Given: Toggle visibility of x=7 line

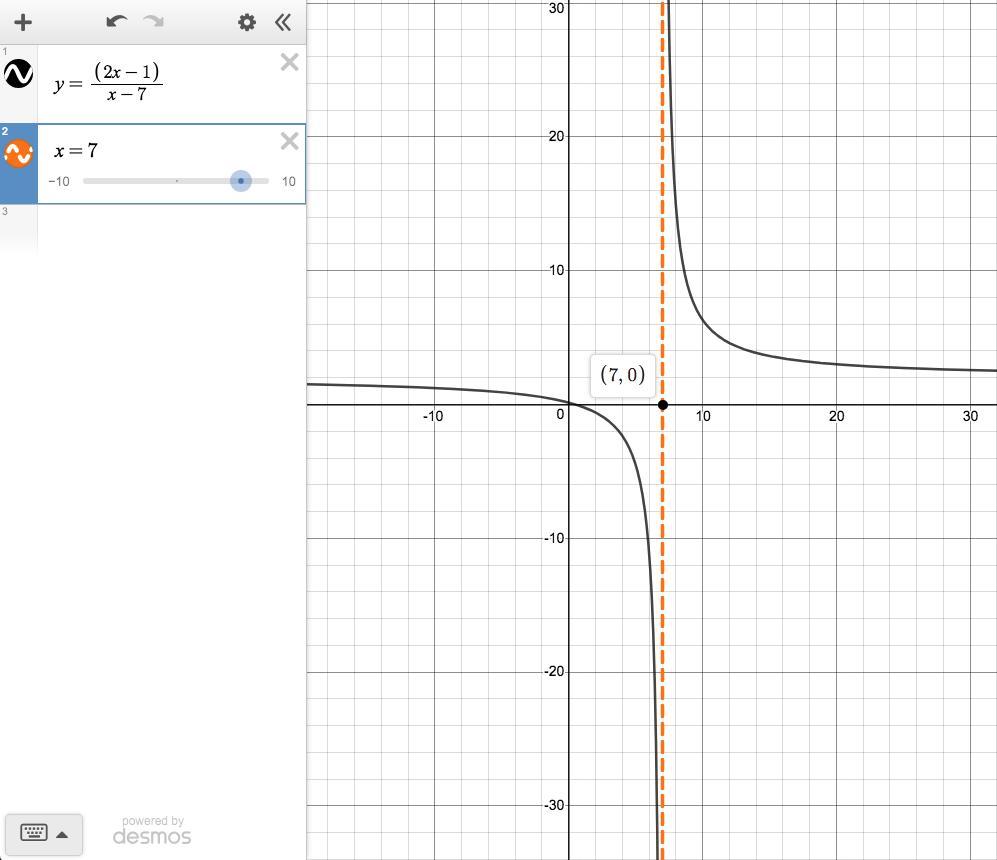Looking at the screenshot, I should (x=18, y=153).
